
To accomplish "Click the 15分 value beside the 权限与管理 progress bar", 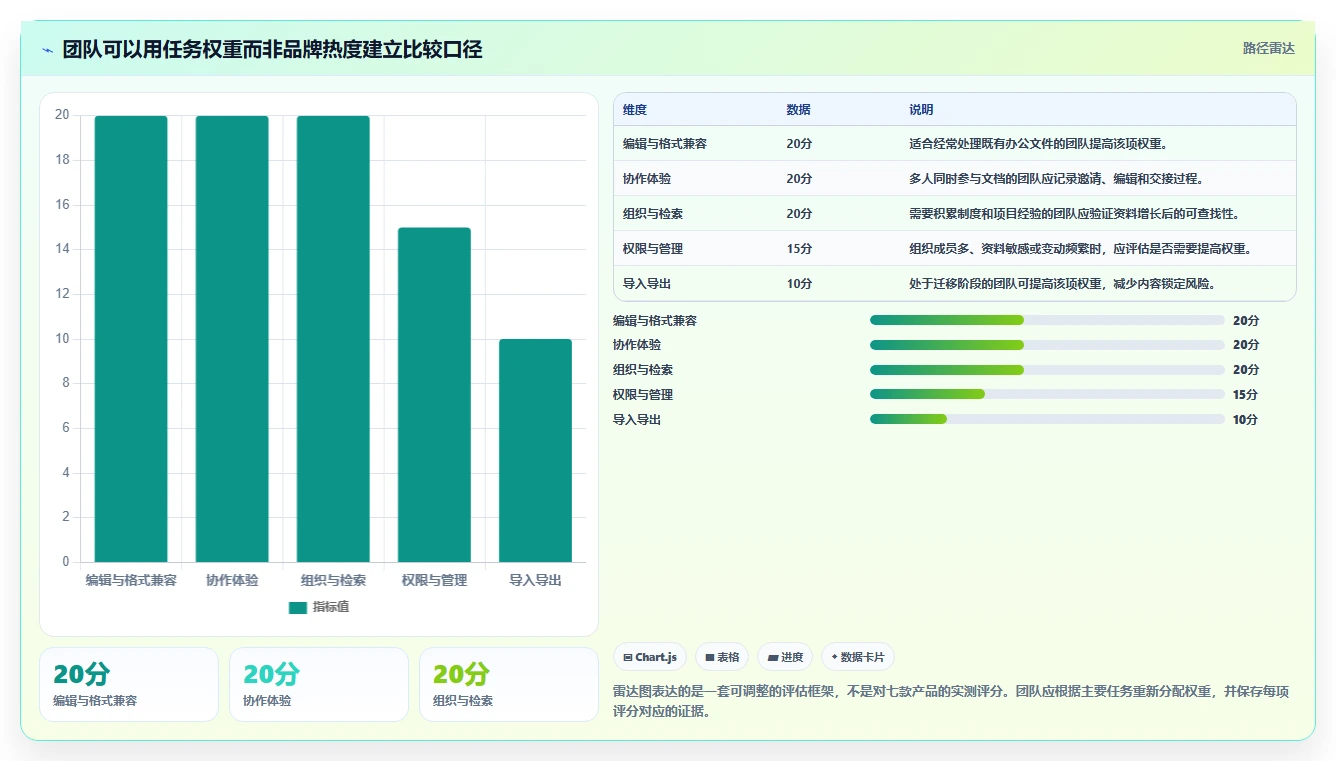I will click(1246, 395).
